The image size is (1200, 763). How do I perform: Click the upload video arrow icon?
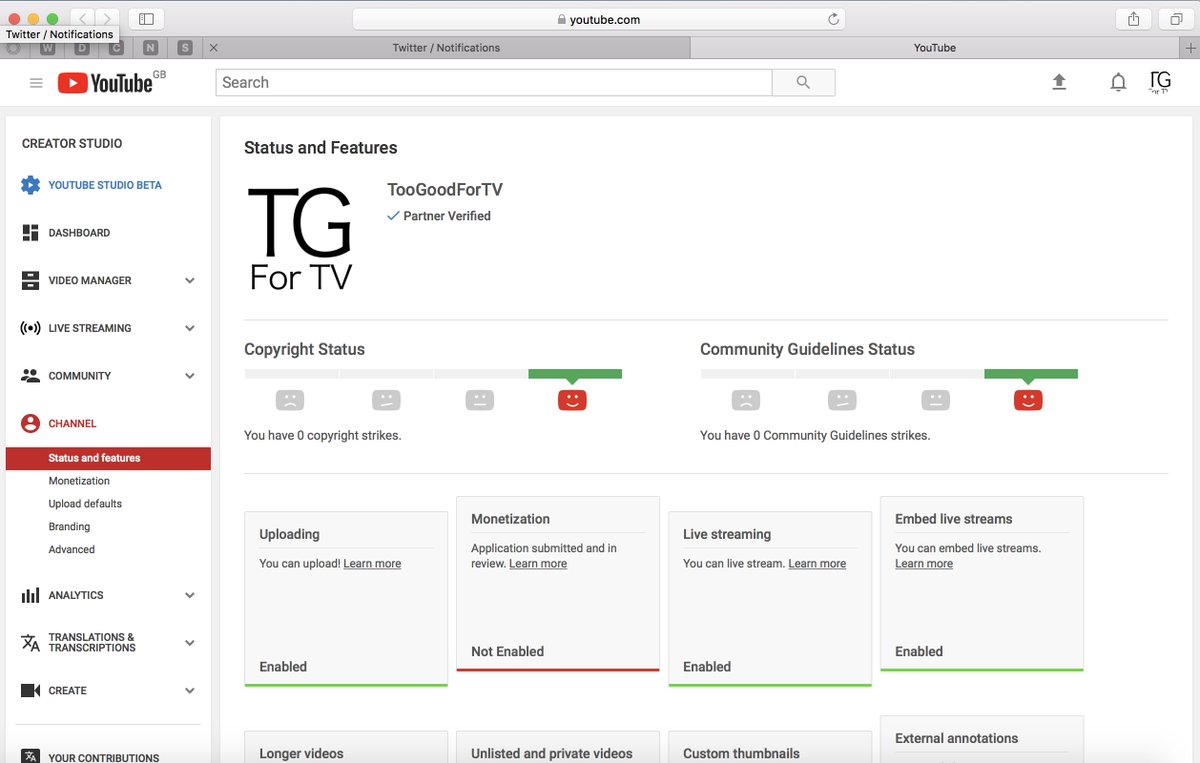click(x=1059, y=83)
